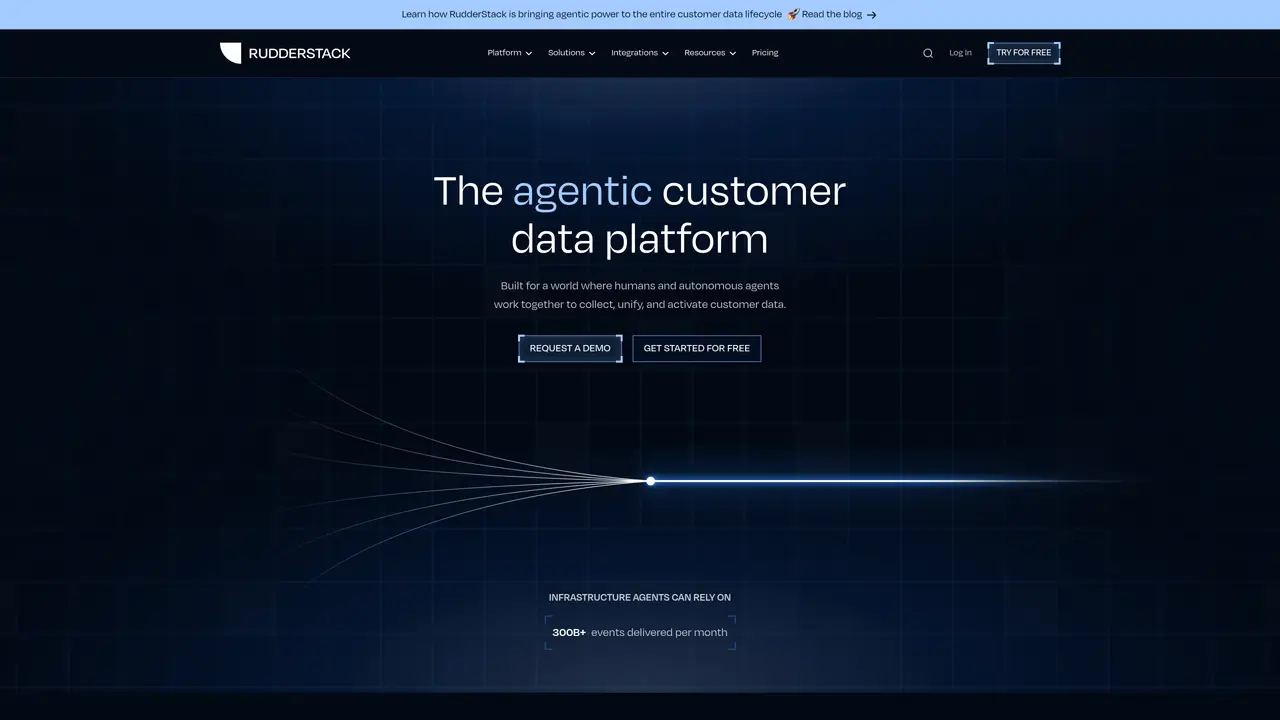Expand the Platform menu chevron

tap(529, 53)
